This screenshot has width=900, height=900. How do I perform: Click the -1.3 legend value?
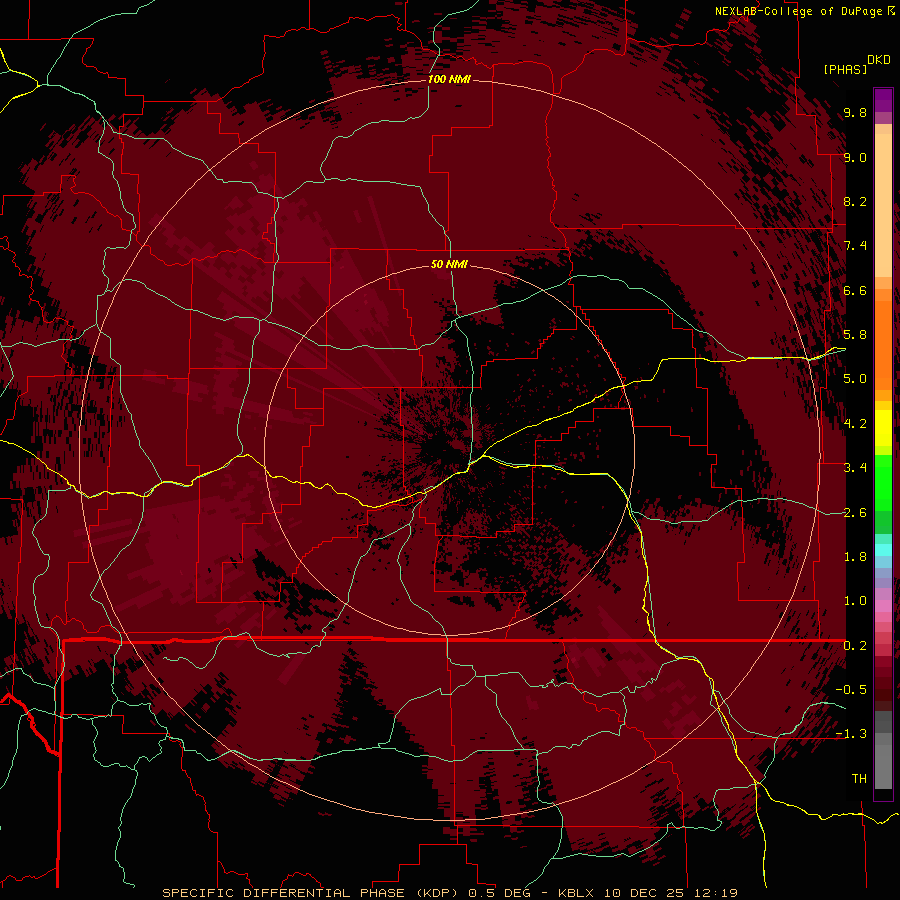point(851,734)
